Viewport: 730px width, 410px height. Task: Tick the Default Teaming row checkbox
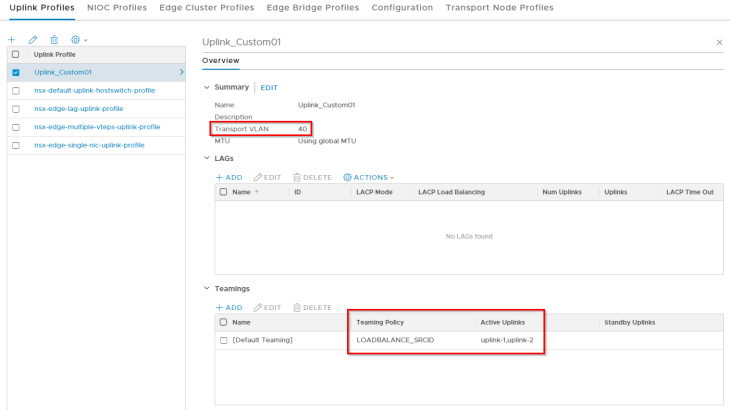(223, 340)
